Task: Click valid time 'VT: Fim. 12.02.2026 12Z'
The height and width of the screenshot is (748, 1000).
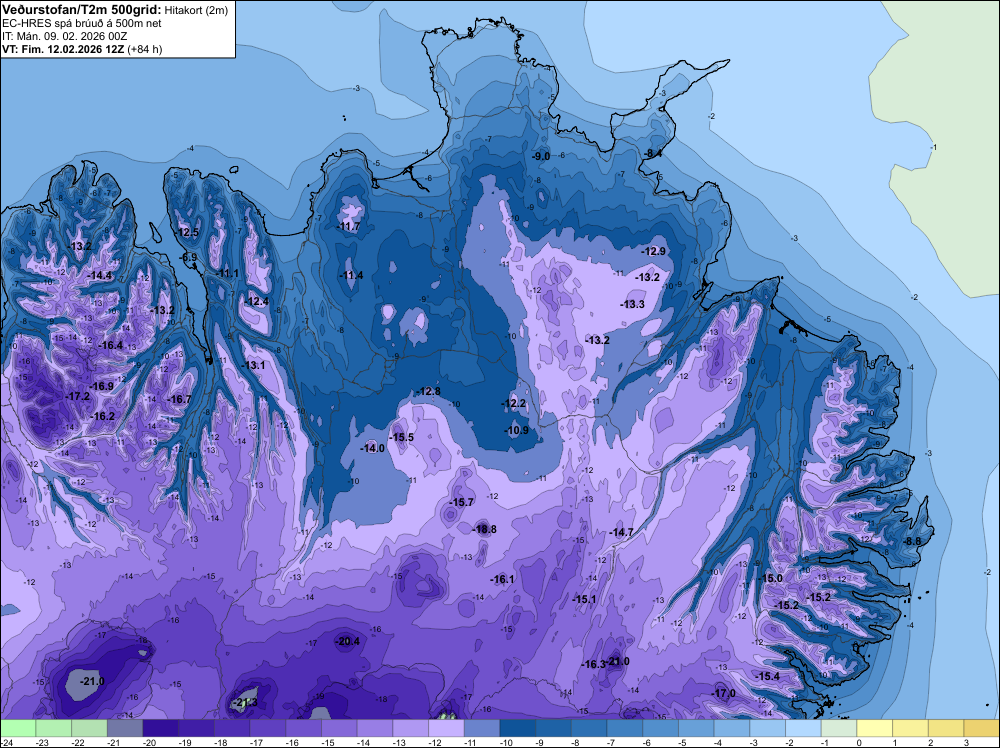Action: [64, 49]
